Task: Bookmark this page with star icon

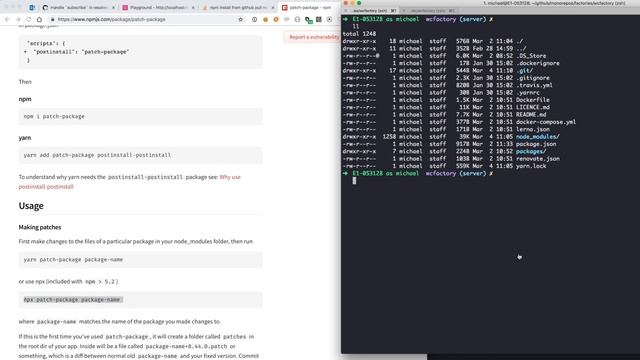Action: coord(240,19)
